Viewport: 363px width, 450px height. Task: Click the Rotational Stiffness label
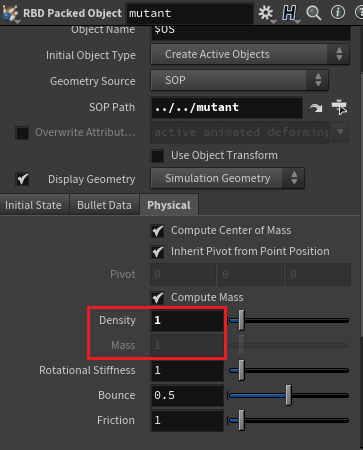87,370
